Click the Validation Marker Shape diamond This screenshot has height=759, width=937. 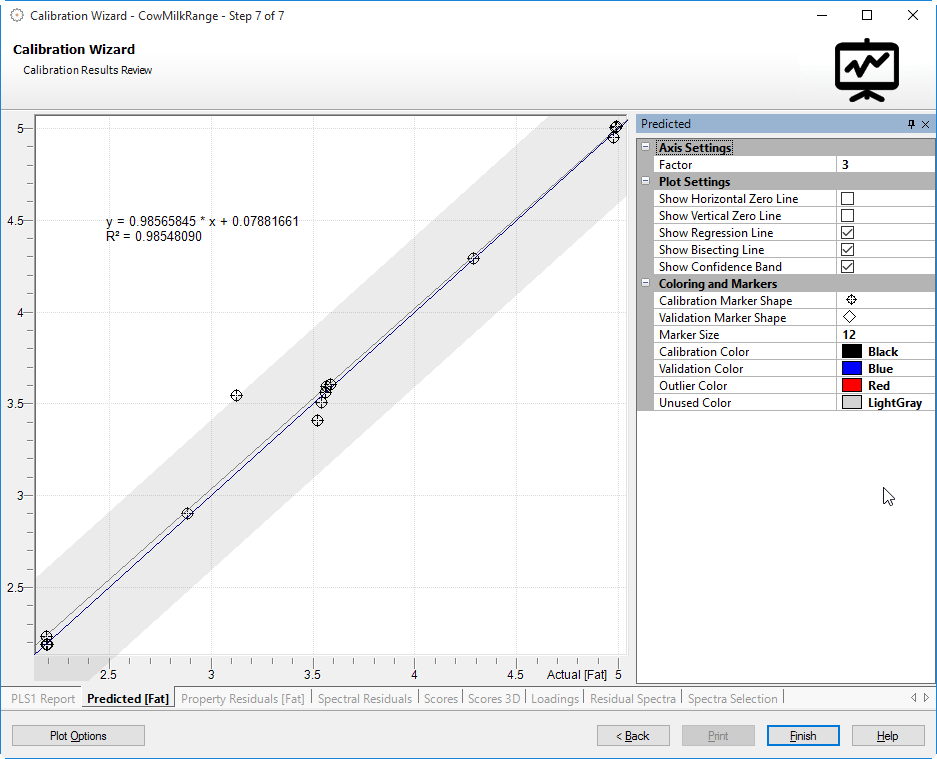851,317
